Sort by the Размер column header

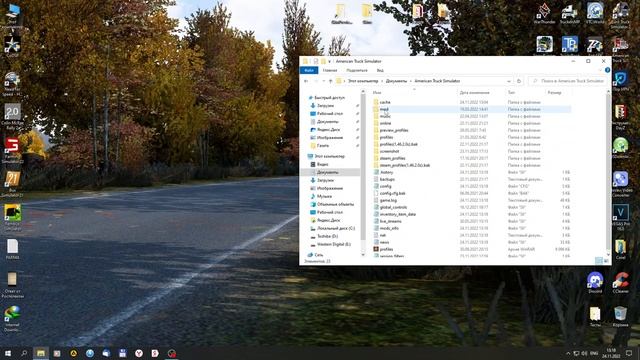click(x=558, y=93)
